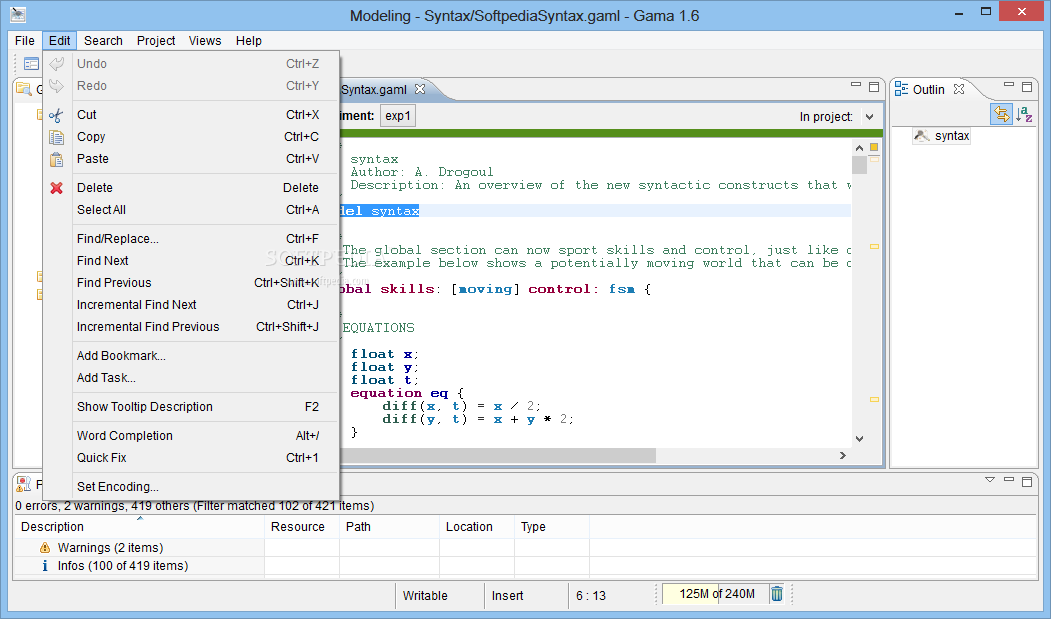Choose Incremental Find Next
This screenshot has height=619, width=1051.
[x=192, y=305]
